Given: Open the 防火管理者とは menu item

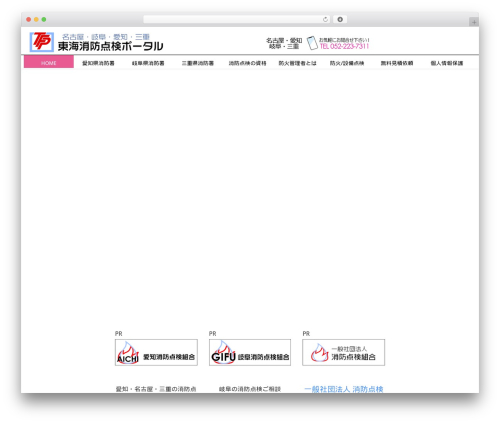Looking at the screenshot, I should [x=297, y=63].
